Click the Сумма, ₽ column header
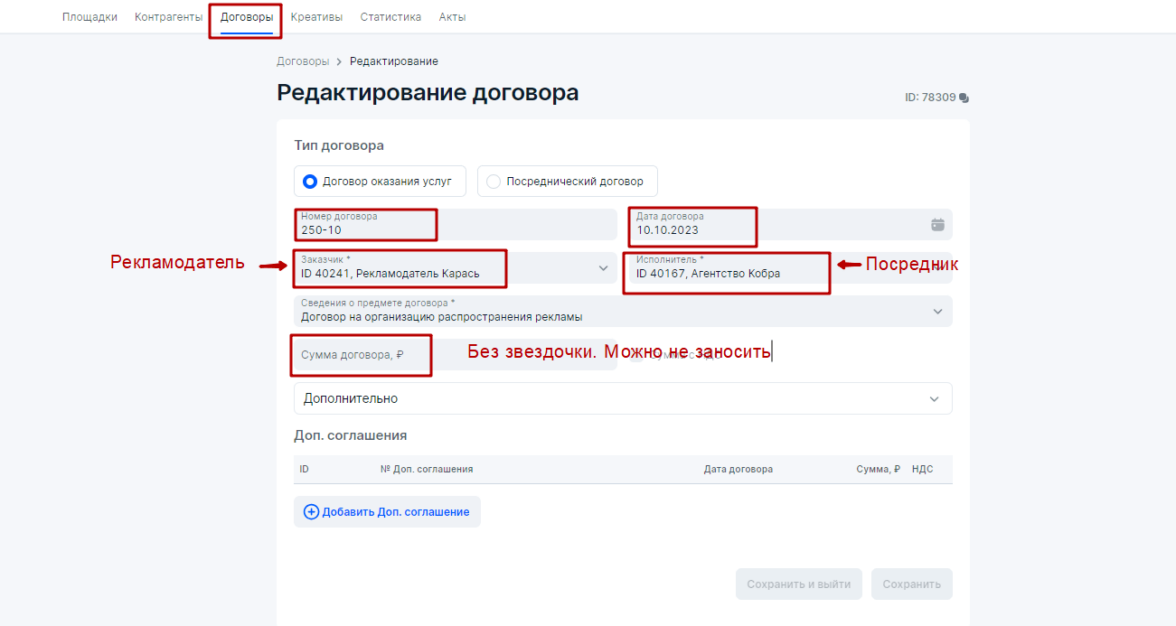 878,469
